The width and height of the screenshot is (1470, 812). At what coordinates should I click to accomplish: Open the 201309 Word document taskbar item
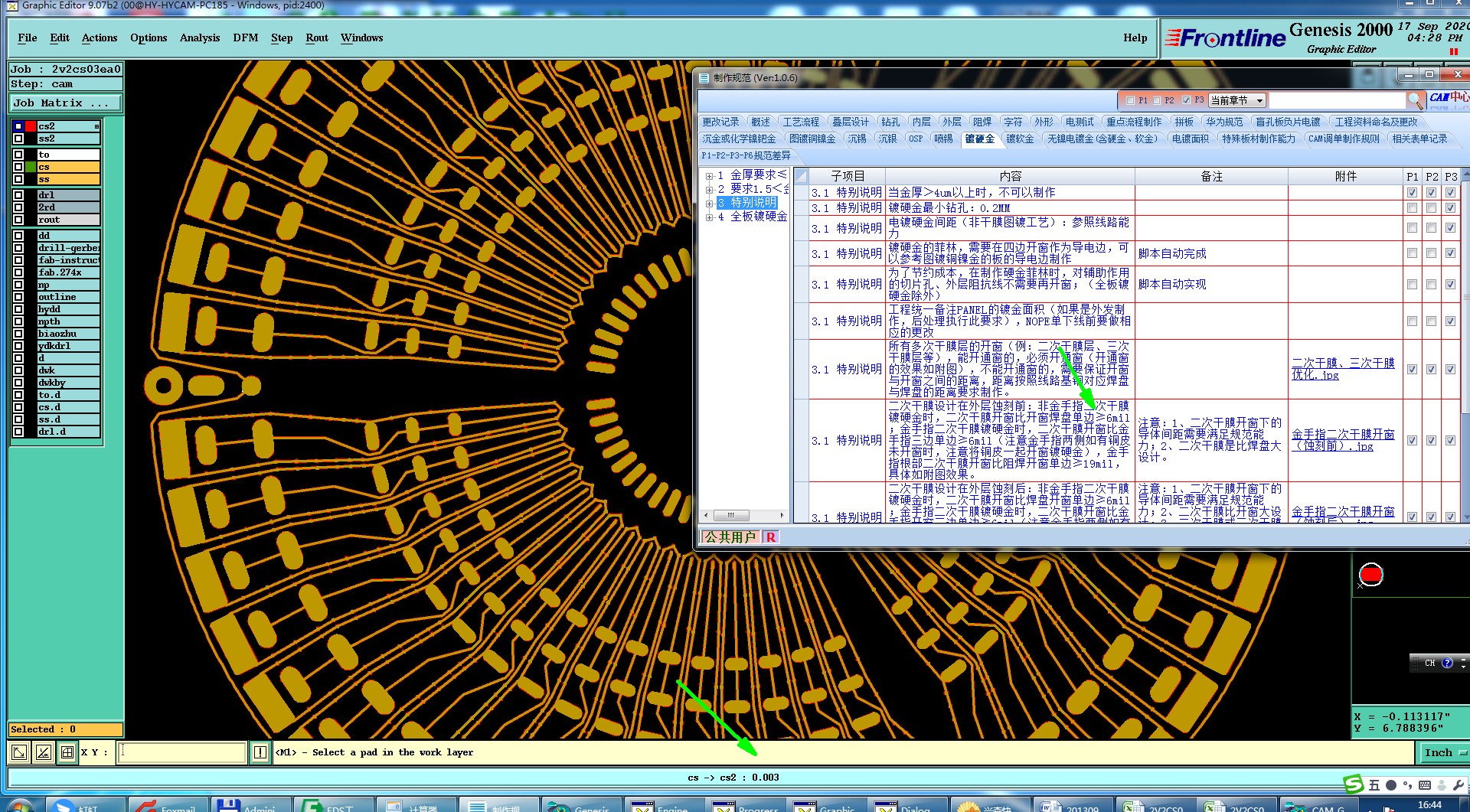coord(1073,805)
